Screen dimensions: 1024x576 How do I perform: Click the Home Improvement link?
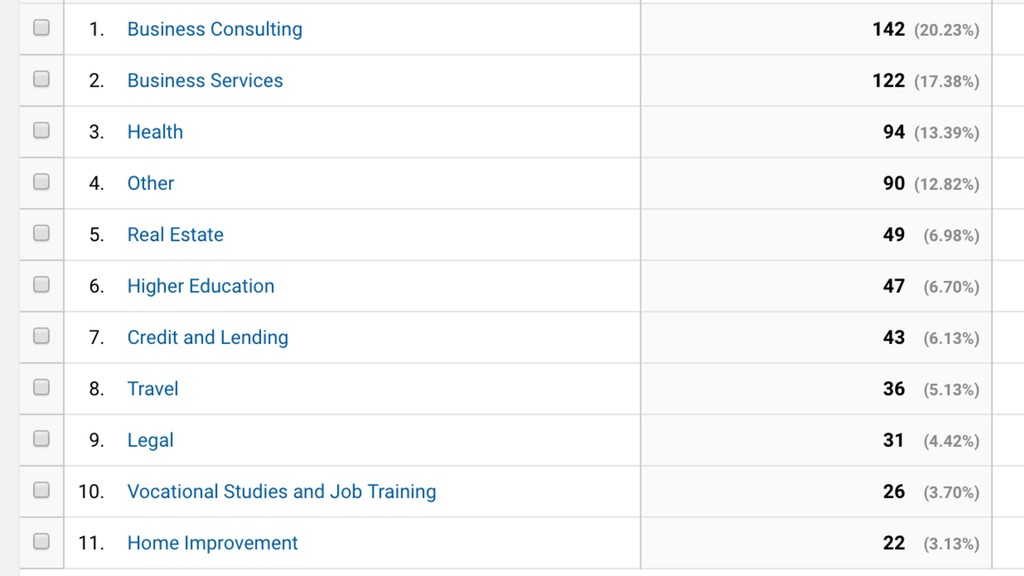tap(212, 543)
